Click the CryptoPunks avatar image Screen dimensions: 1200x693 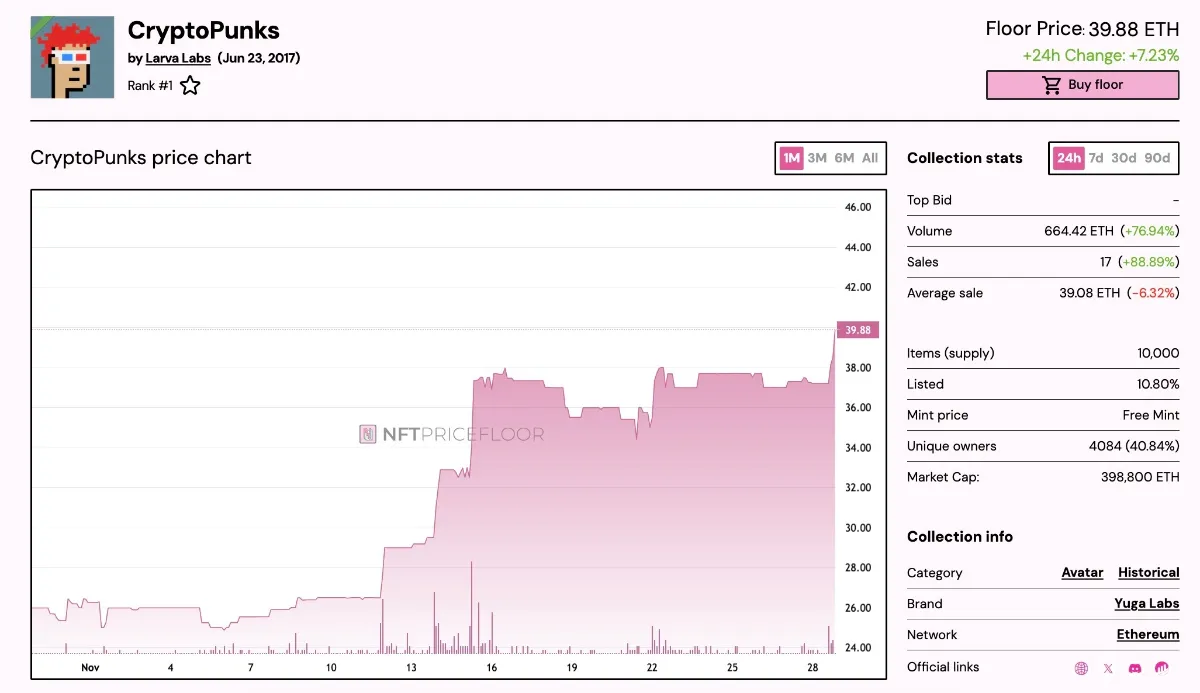(x=72, y=57)
